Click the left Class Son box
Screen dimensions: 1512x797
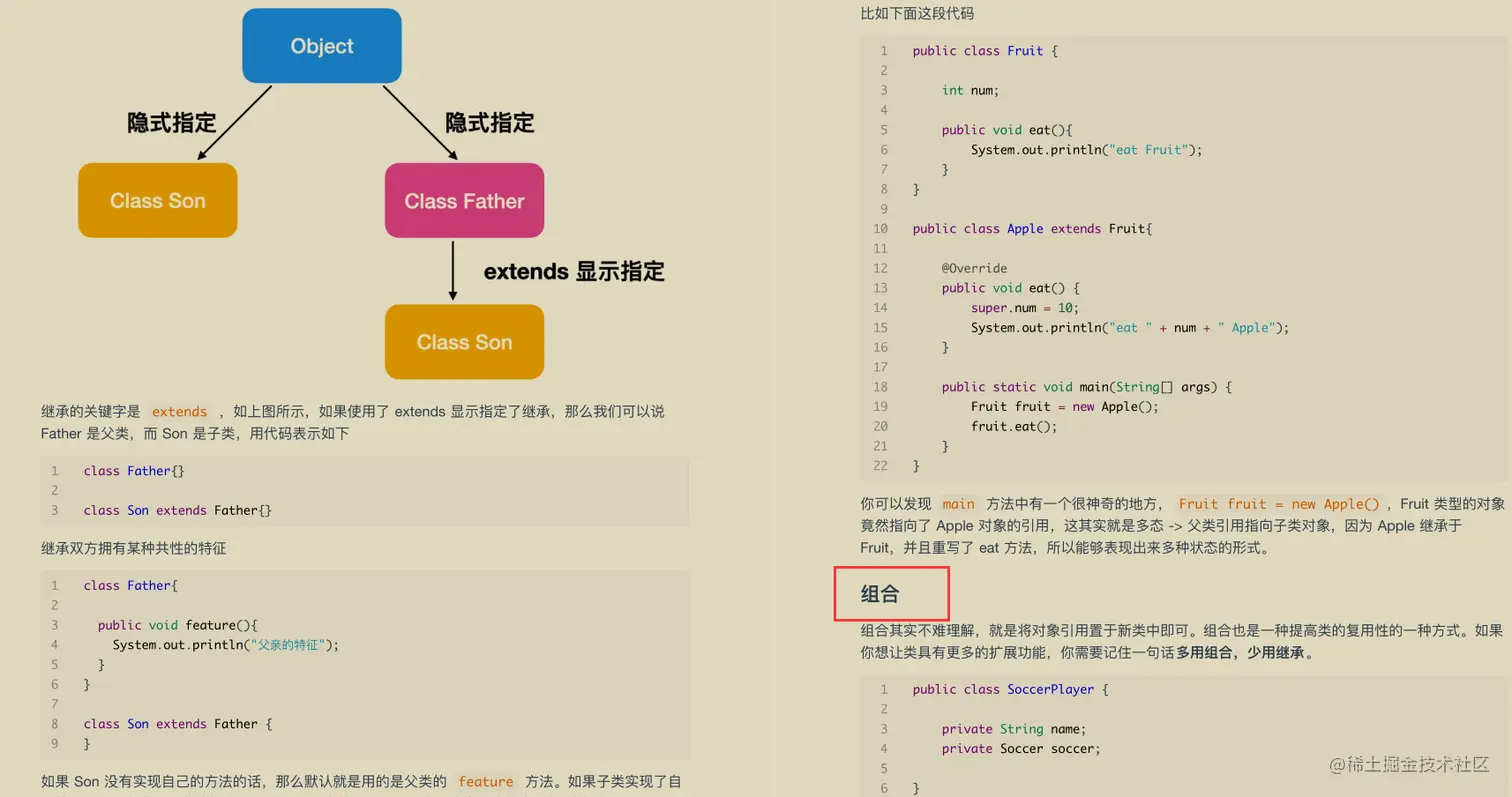157,200
